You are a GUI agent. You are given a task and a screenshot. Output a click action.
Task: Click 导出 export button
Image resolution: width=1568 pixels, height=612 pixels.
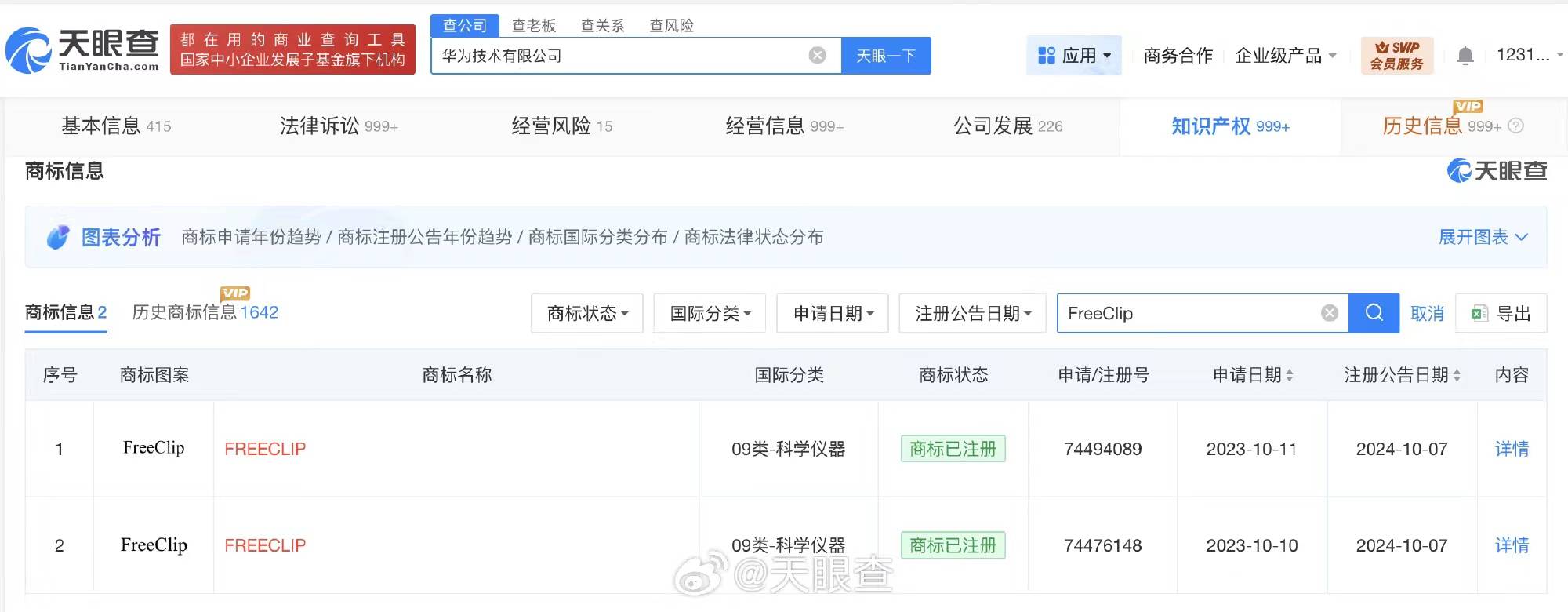pyautogui.click(x=1501, y=313)
